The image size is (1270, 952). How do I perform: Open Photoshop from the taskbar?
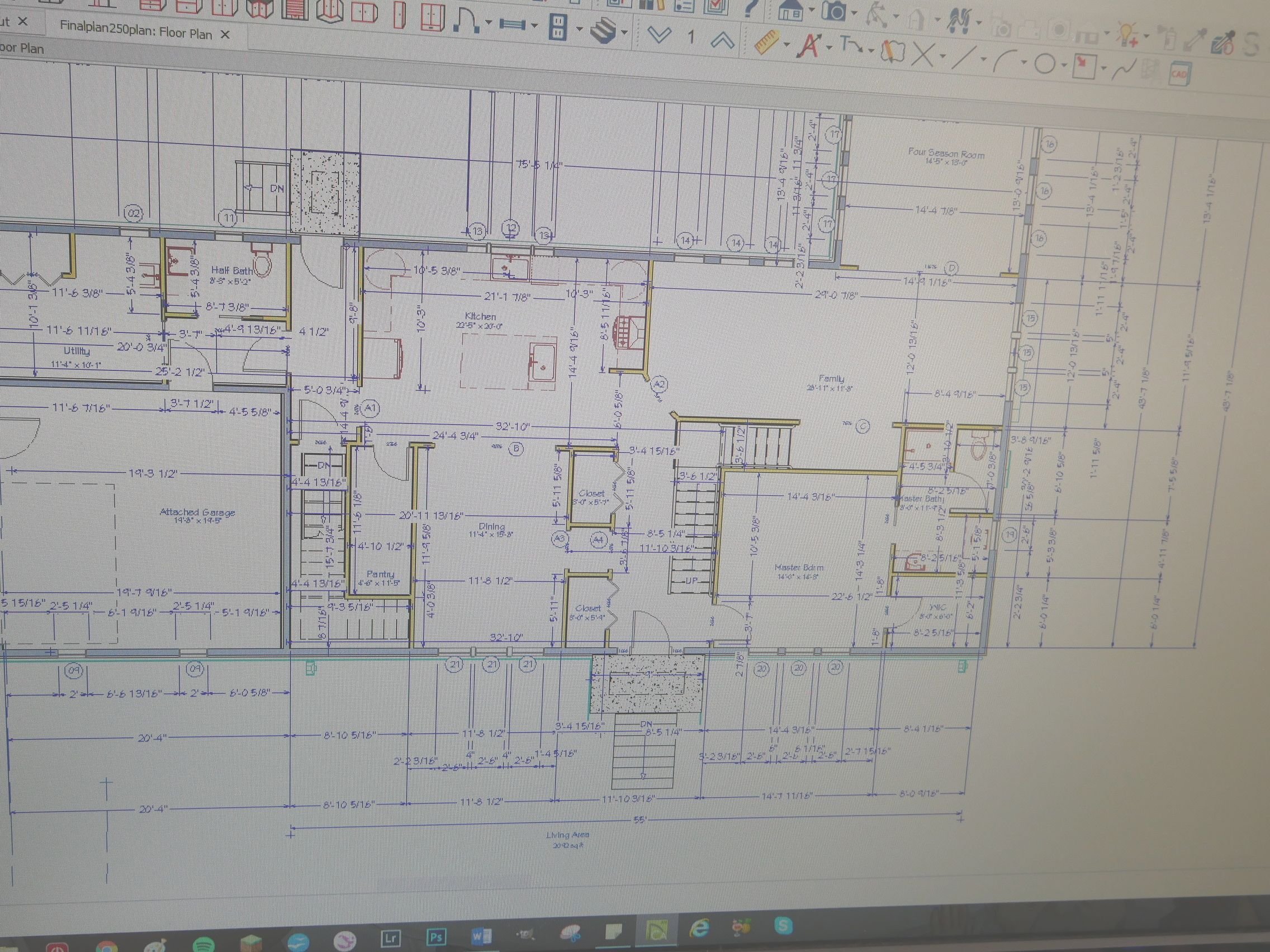[436, 936]
